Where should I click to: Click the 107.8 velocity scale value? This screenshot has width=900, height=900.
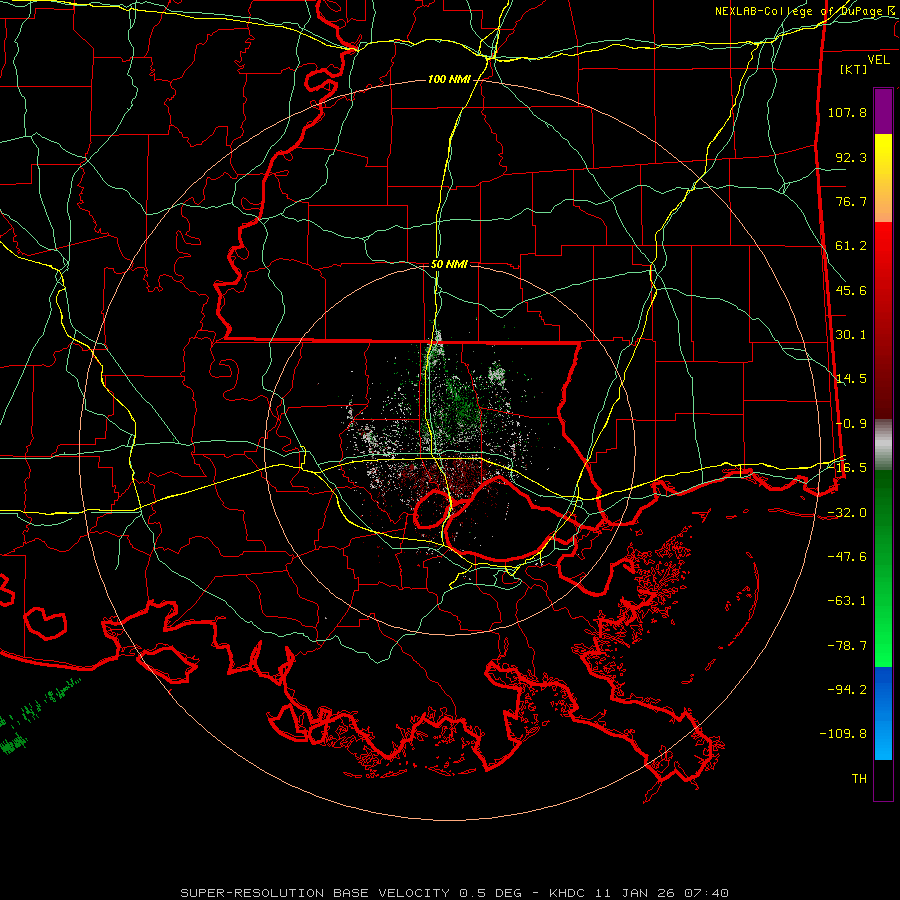click(847, 112)
